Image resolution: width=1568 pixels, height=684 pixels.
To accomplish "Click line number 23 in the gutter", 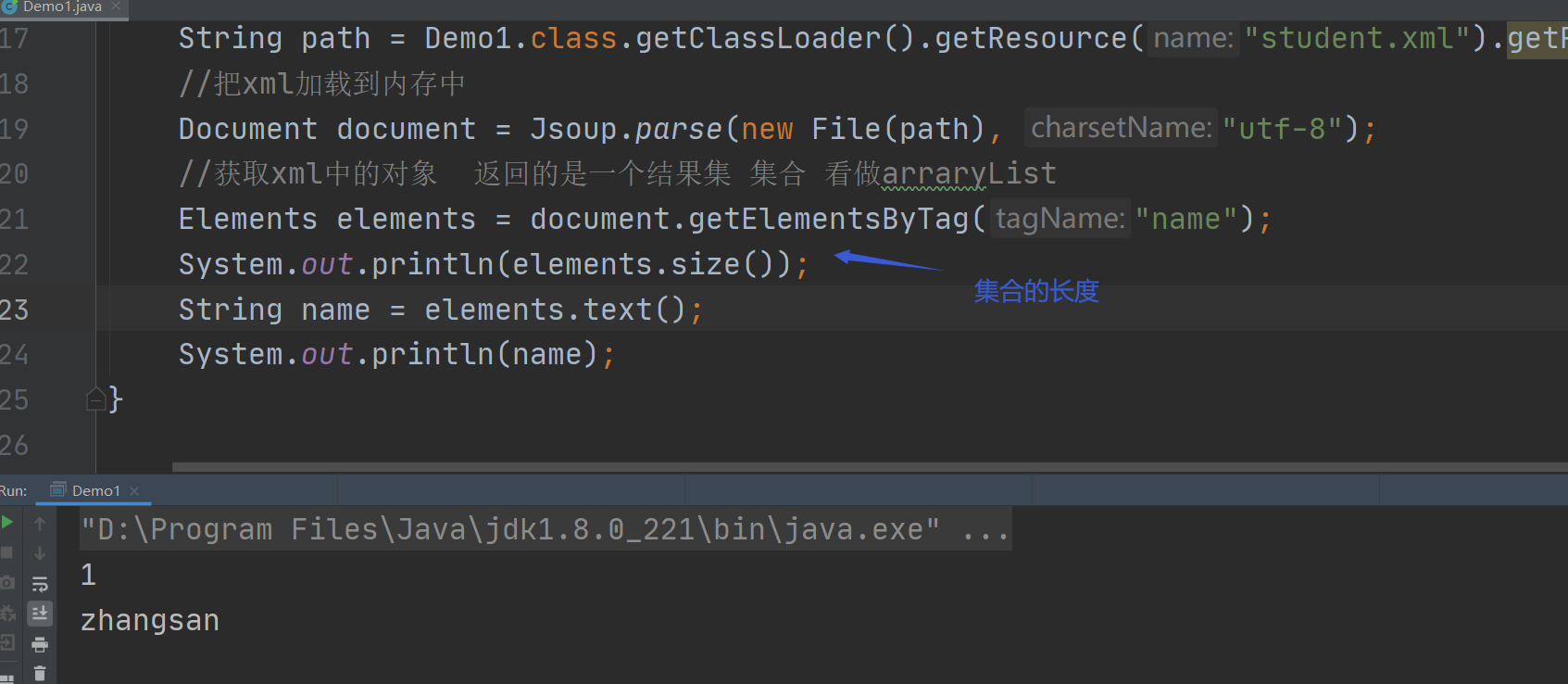I will (15, 310).
